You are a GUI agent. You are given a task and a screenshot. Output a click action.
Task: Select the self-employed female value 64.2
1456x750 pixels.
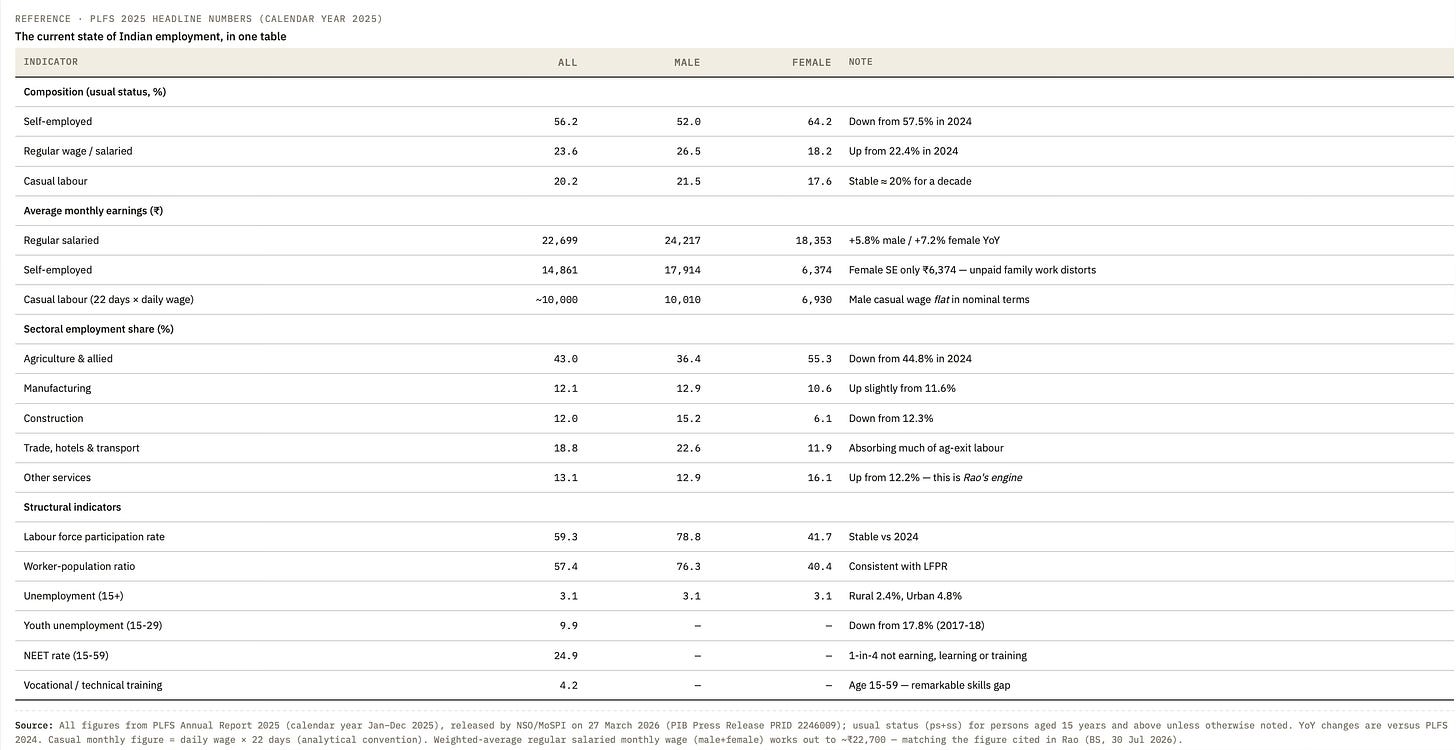click(820, 122)
